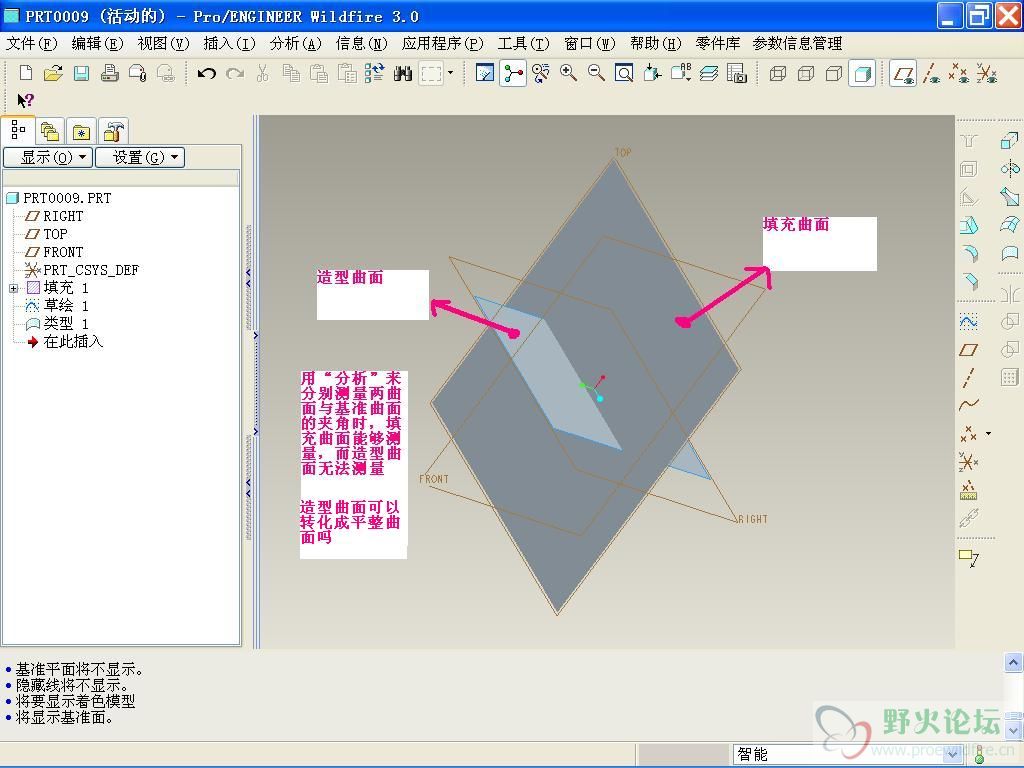Toggle datum axes visibility
Image resolution: width=1024 pixels, height=768 pixels.
931,73
